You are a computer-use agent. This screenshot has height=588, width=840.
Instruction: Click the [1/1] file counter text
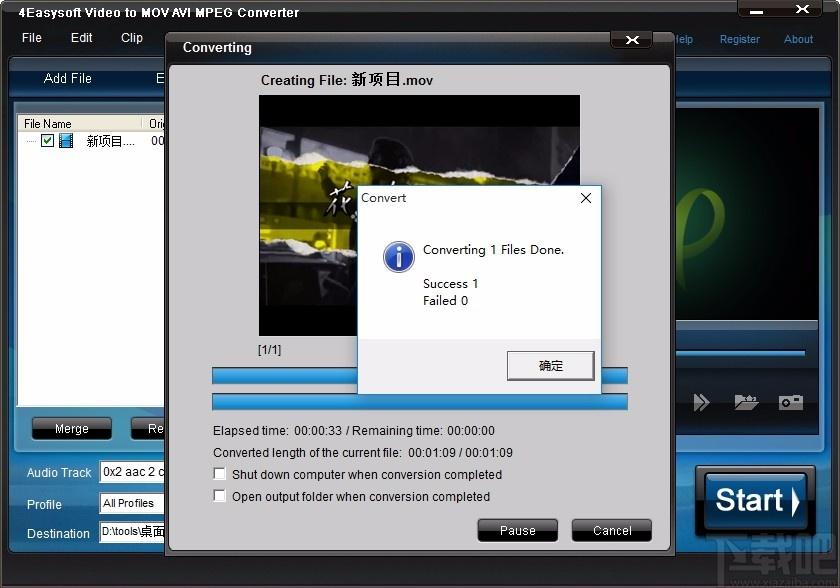click(269, 350)
